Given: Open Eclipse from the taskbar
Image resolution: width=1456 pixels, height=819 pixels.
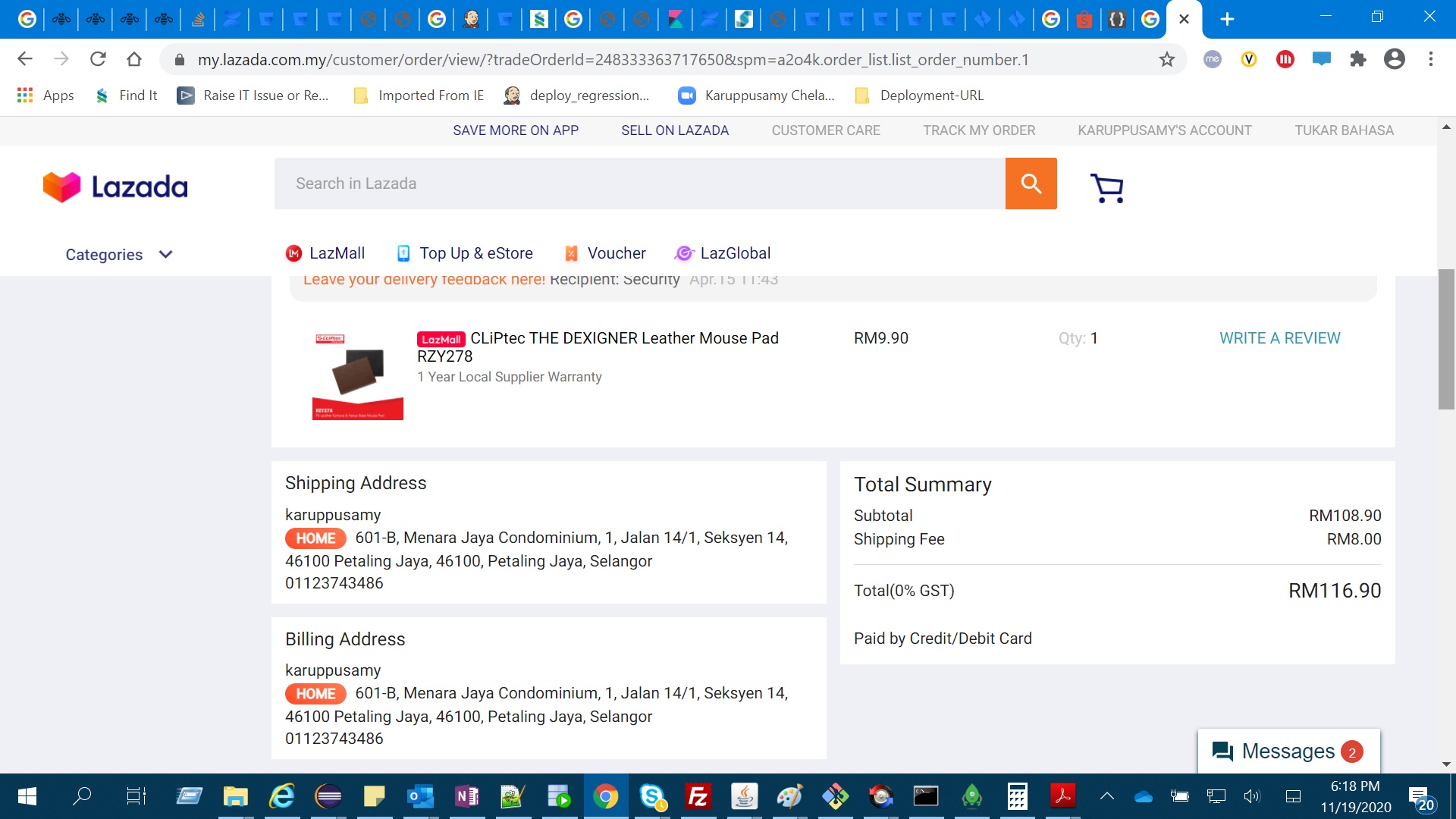Looking at the screenshot, I should (x=328, y=796).
